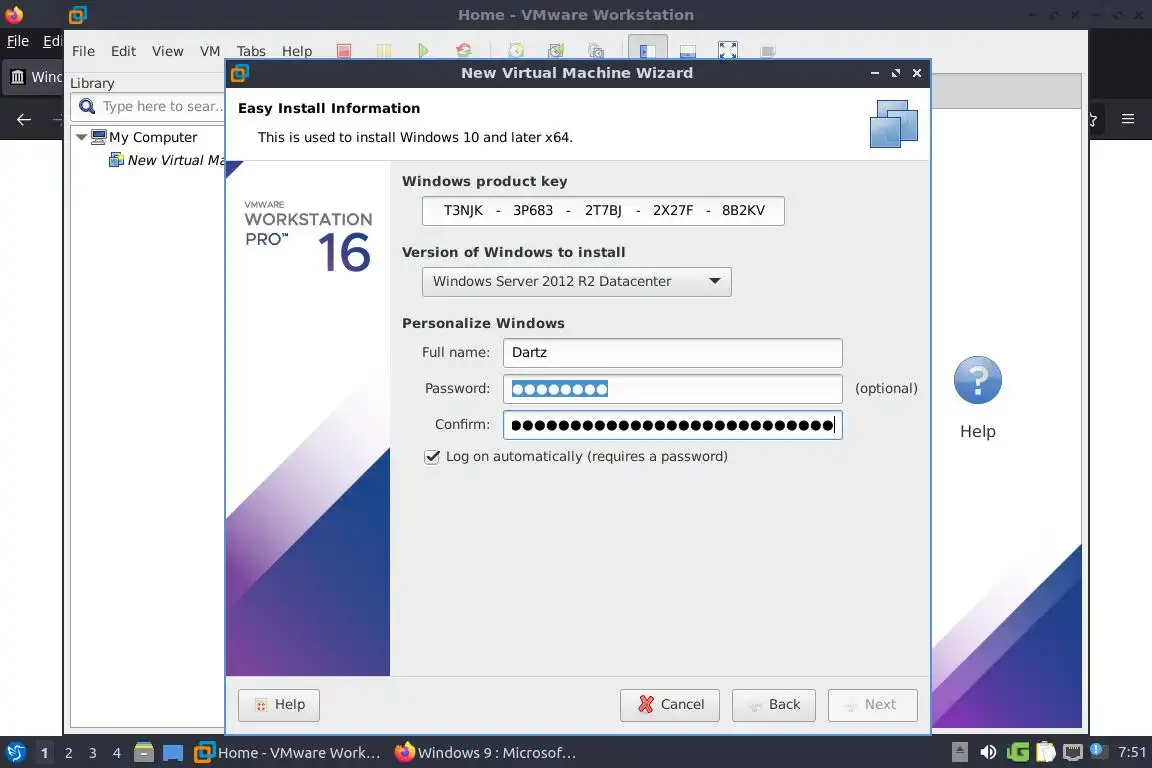Toggle the thumbnail bar toolbar icon
Screen dimensions: 1152x768
[688, 51]
